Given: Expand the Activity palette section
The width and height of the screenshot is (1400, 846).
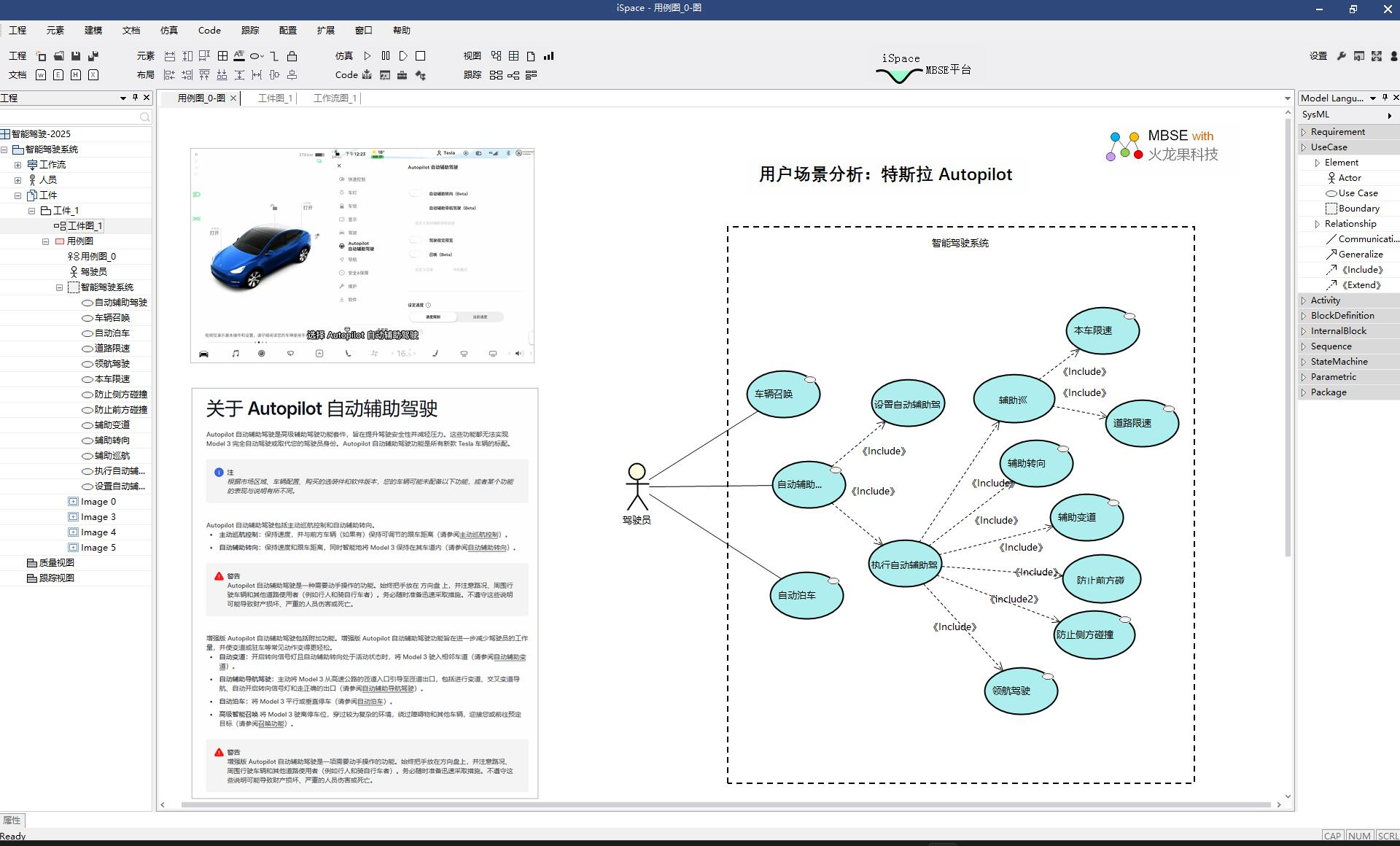Looking at the screenshot, I should [1304, 300].
